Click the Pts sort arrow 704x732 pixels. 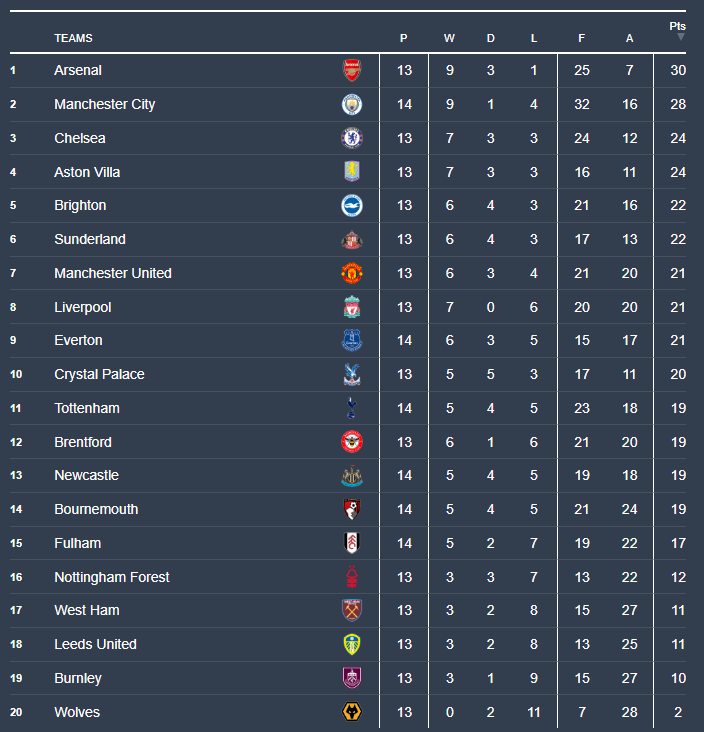click(680, 38)
